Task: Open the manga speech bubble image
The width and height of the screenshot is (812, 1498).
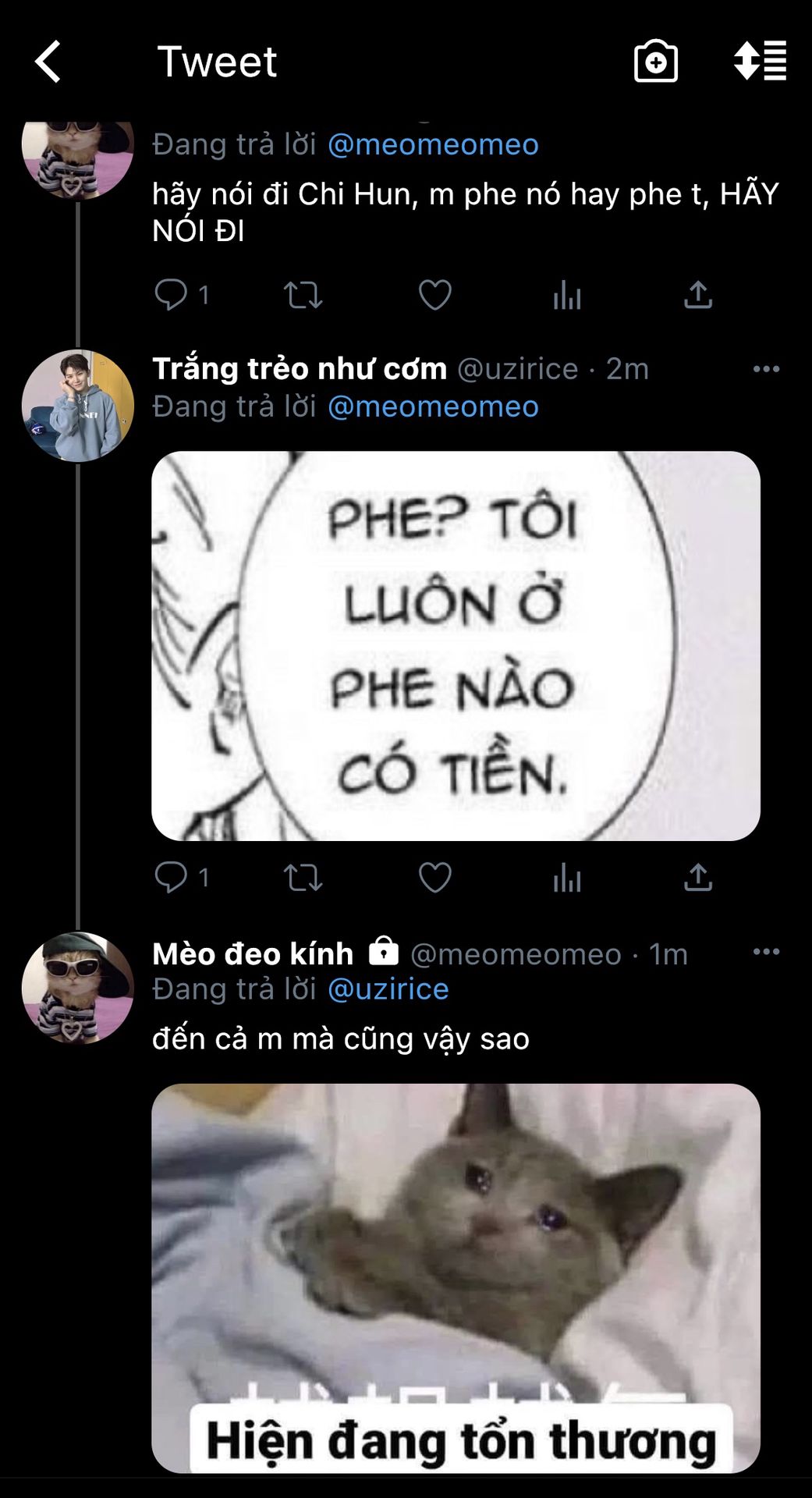Action: (456, 645)
